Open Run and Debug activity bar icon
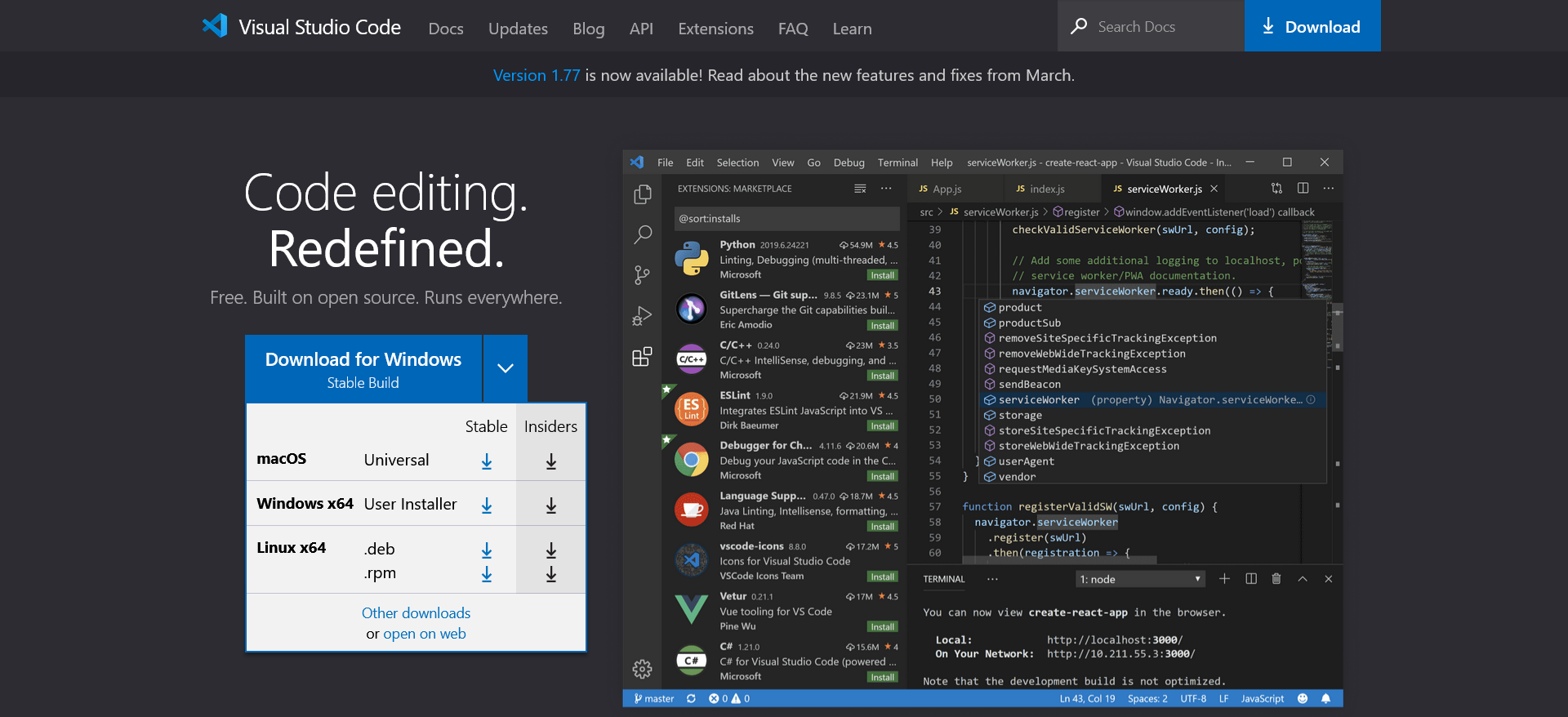The image size is (1568, 717). tap(643, 316)
